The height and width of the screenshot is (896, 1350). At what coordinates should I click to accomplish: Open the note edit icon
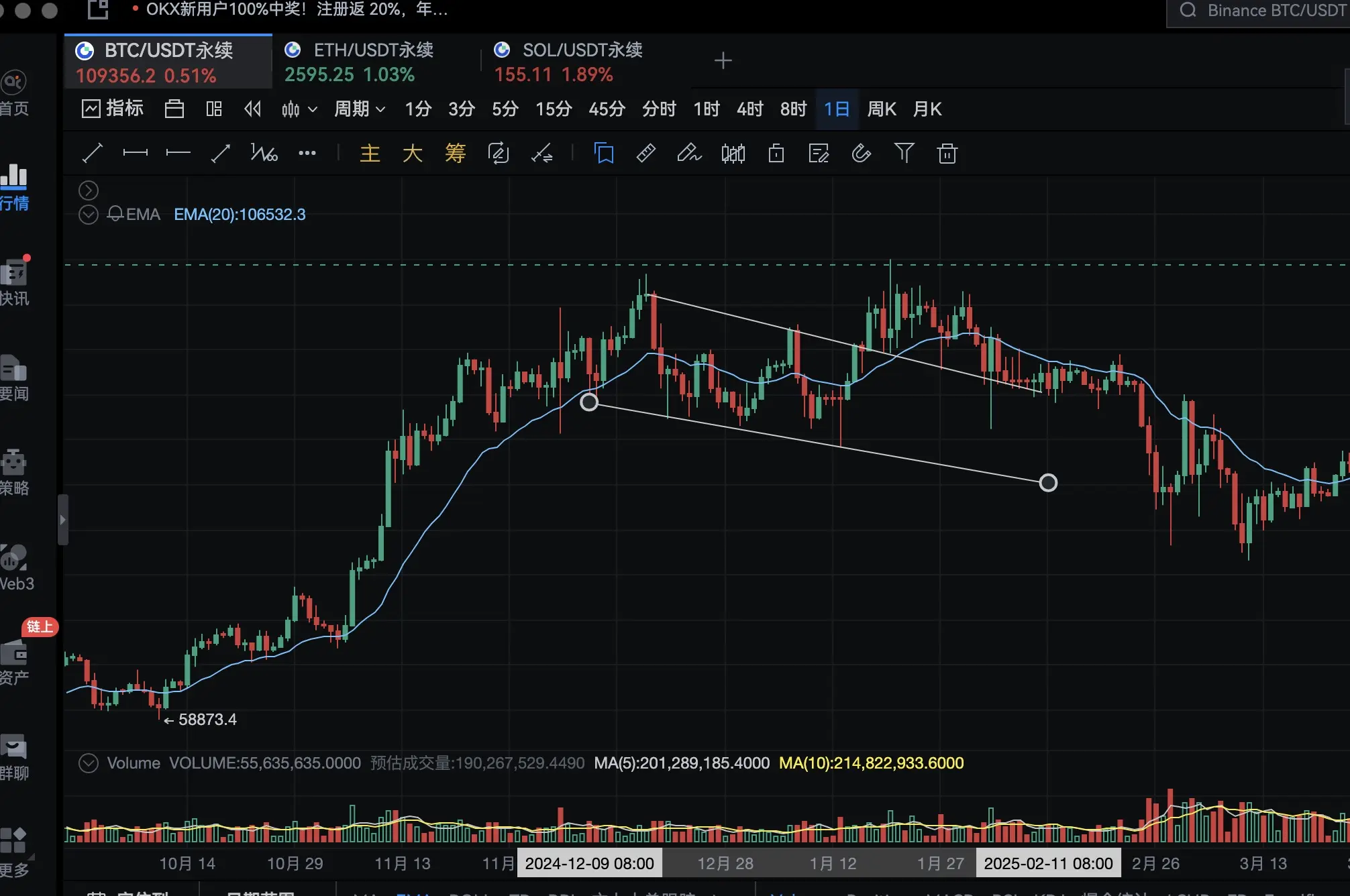pos(819,154)
